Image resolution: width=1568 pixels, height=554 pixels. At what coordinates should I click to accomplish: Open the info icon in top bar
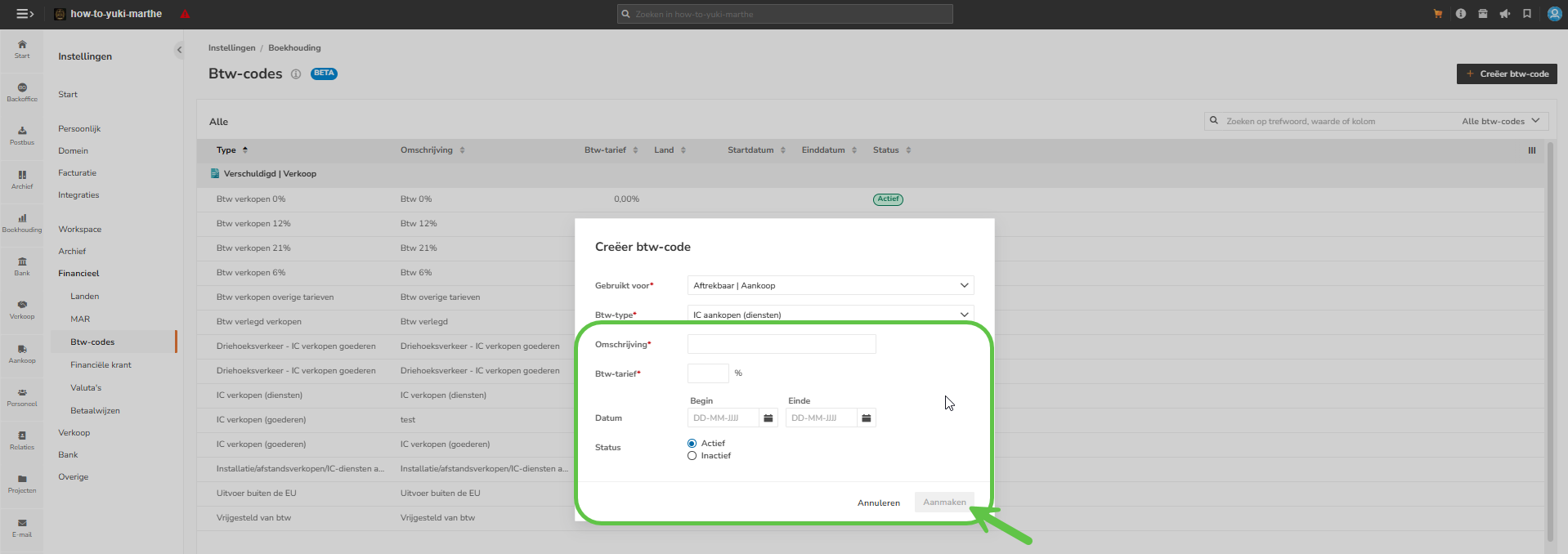pos(1461,14)
